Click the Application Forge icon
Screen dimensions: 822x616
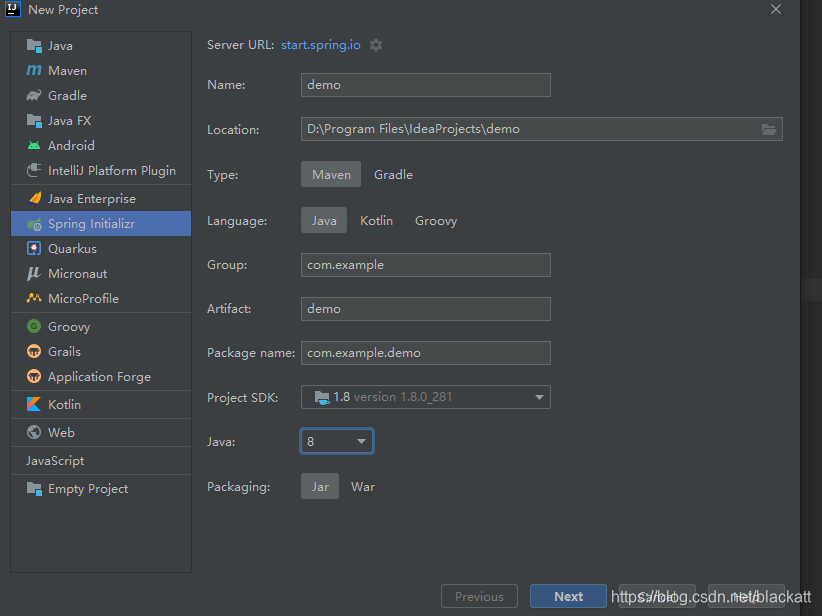coord(34,376)
